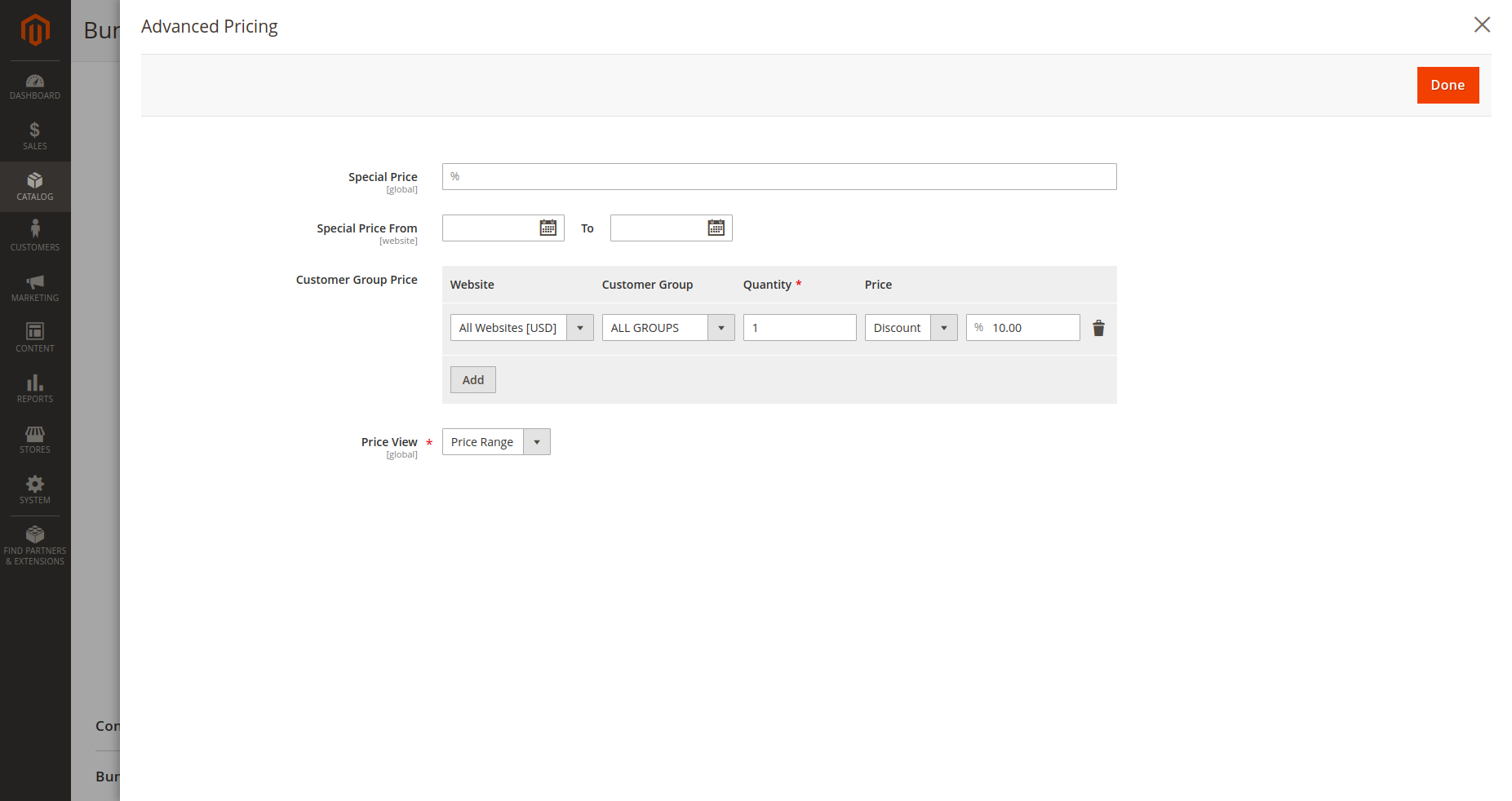The width and height of the screenshot is (1512, 801).
Task: Add a new customer group price row
Action: coord(473,379)
